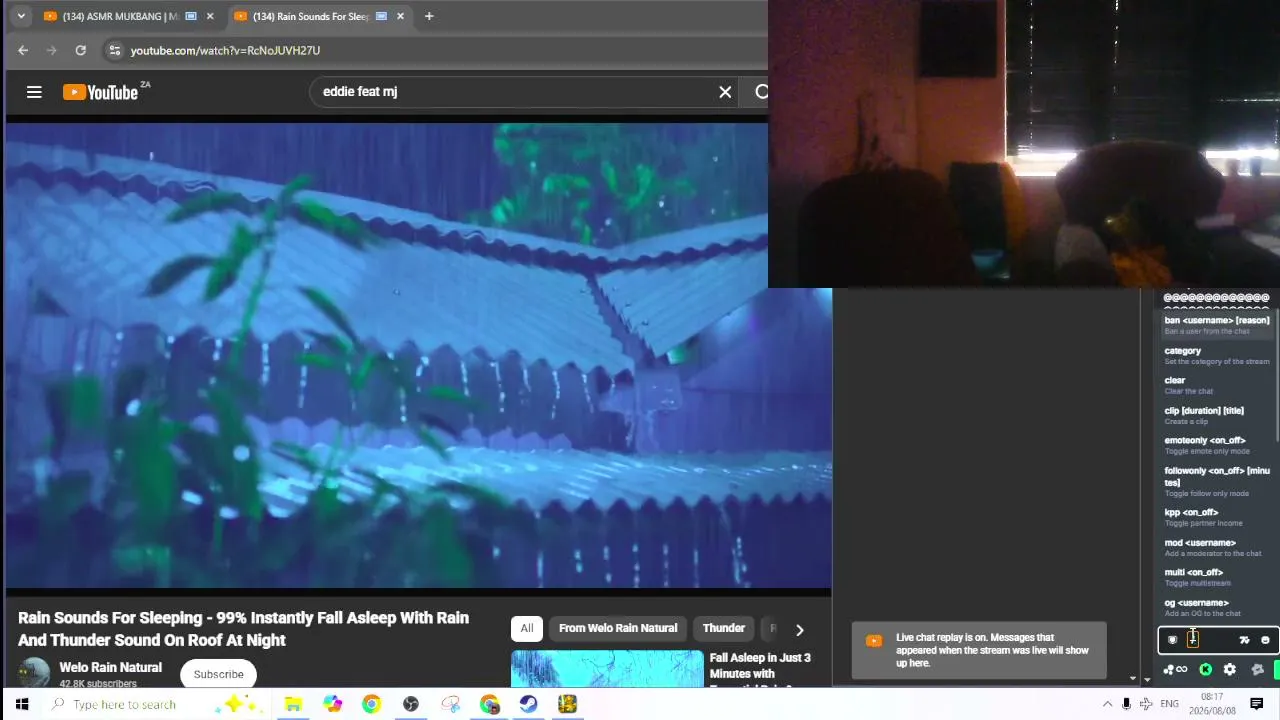Choose the 'category' chat command
Viewport: 1280px width, 720px height.
coord(1217,355)
